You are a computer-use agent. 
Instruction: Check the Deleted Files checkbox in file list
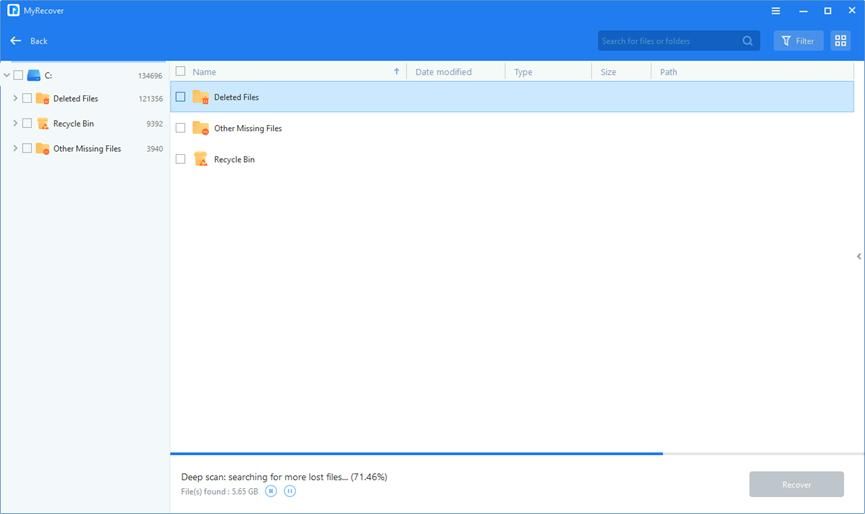[181, 97]
